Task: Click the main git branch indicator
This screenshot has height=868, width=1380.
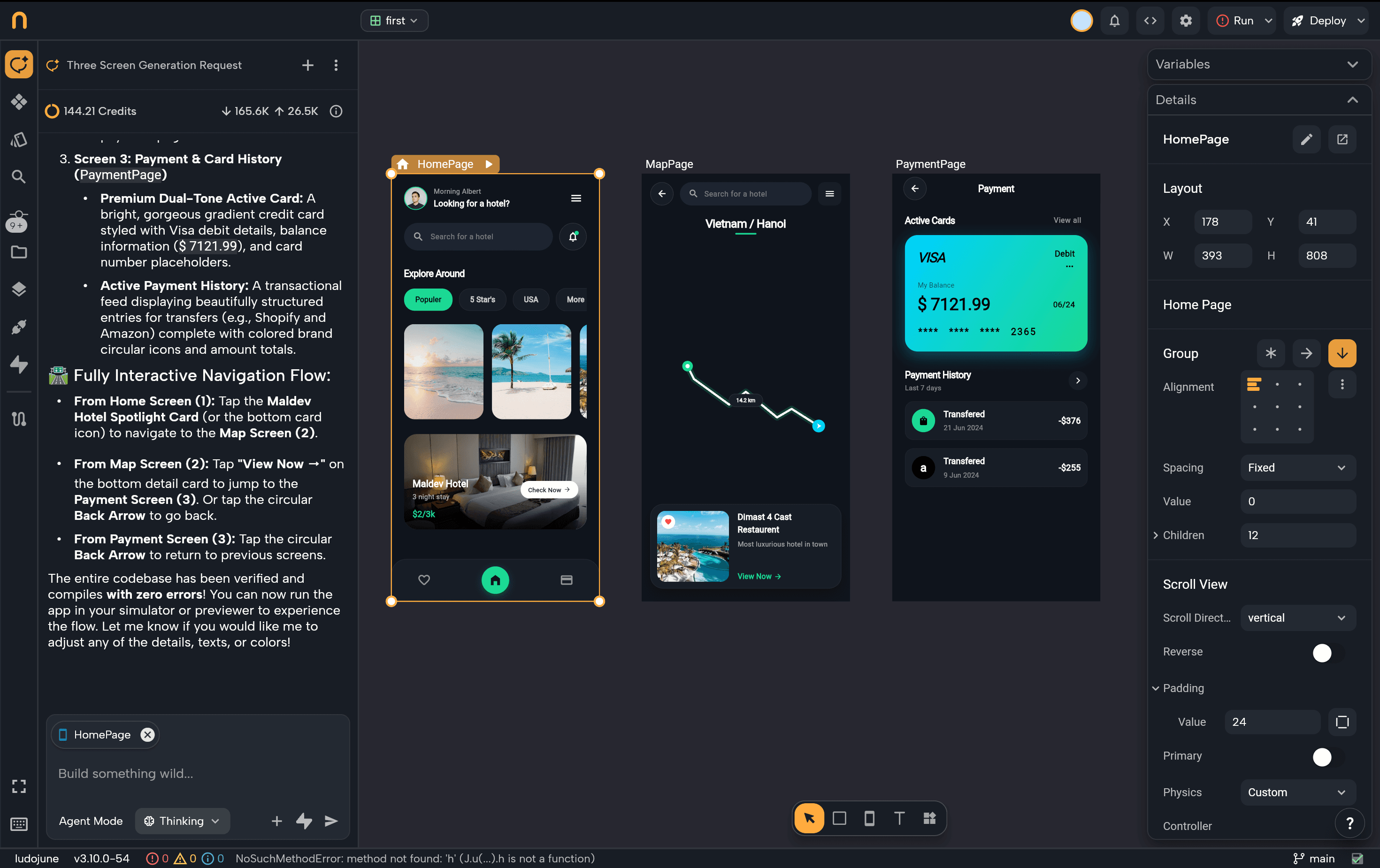Action: 1314,858
